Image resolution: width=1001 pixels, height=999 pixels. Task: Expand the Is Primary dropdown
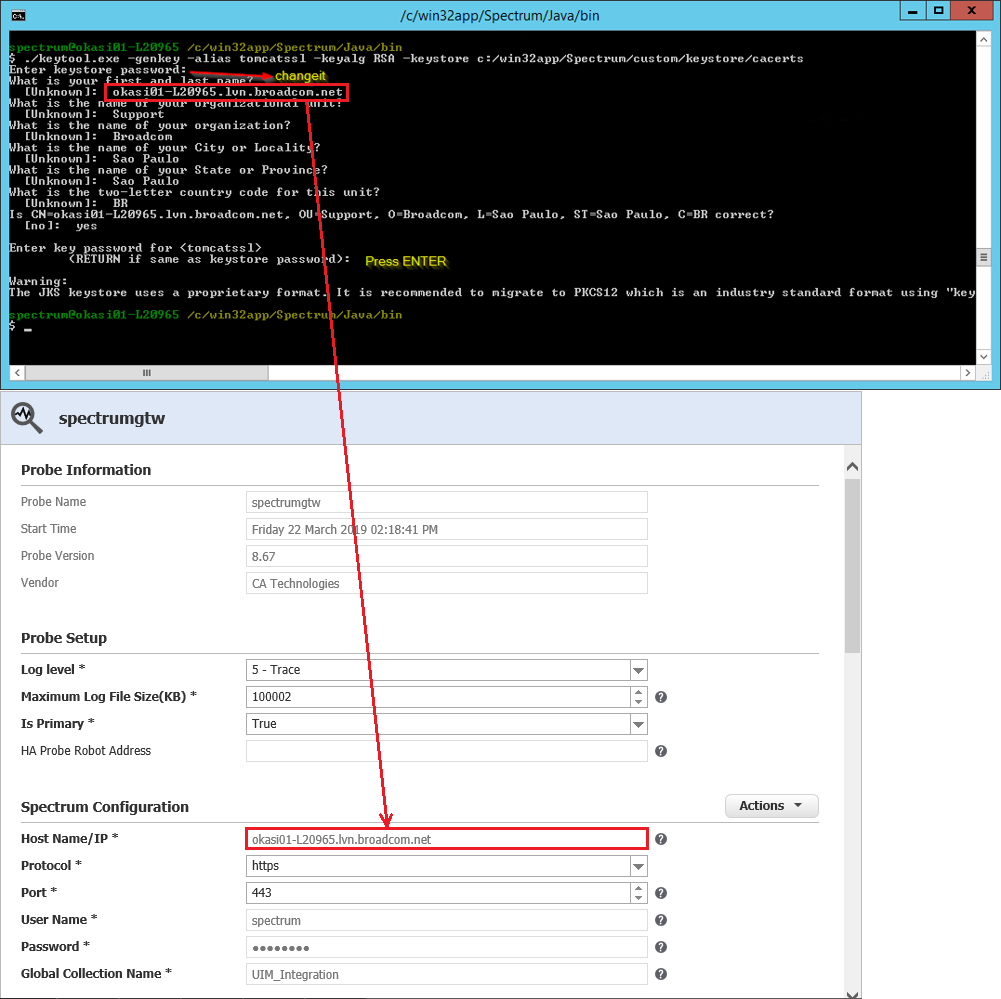click(x=638, y=724)
